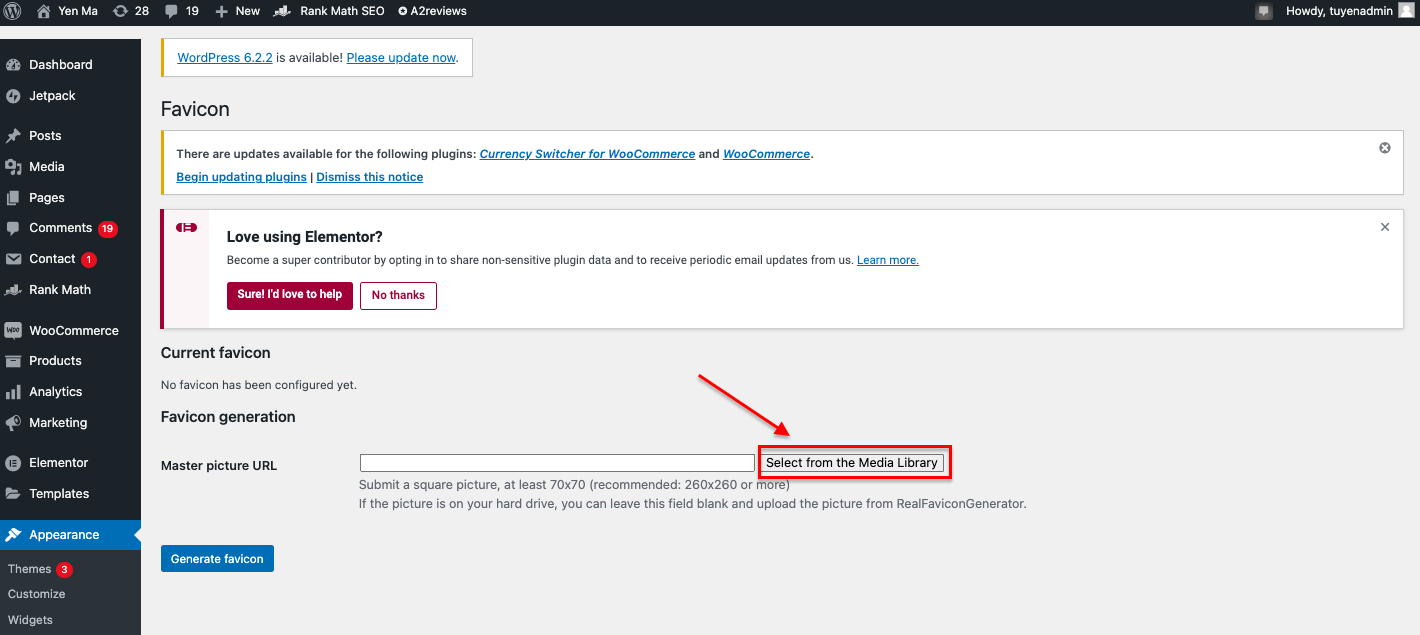Click the red 1 badge next to Contact
This screenshot has width=1420, height=635.
[x=89, y=260]
